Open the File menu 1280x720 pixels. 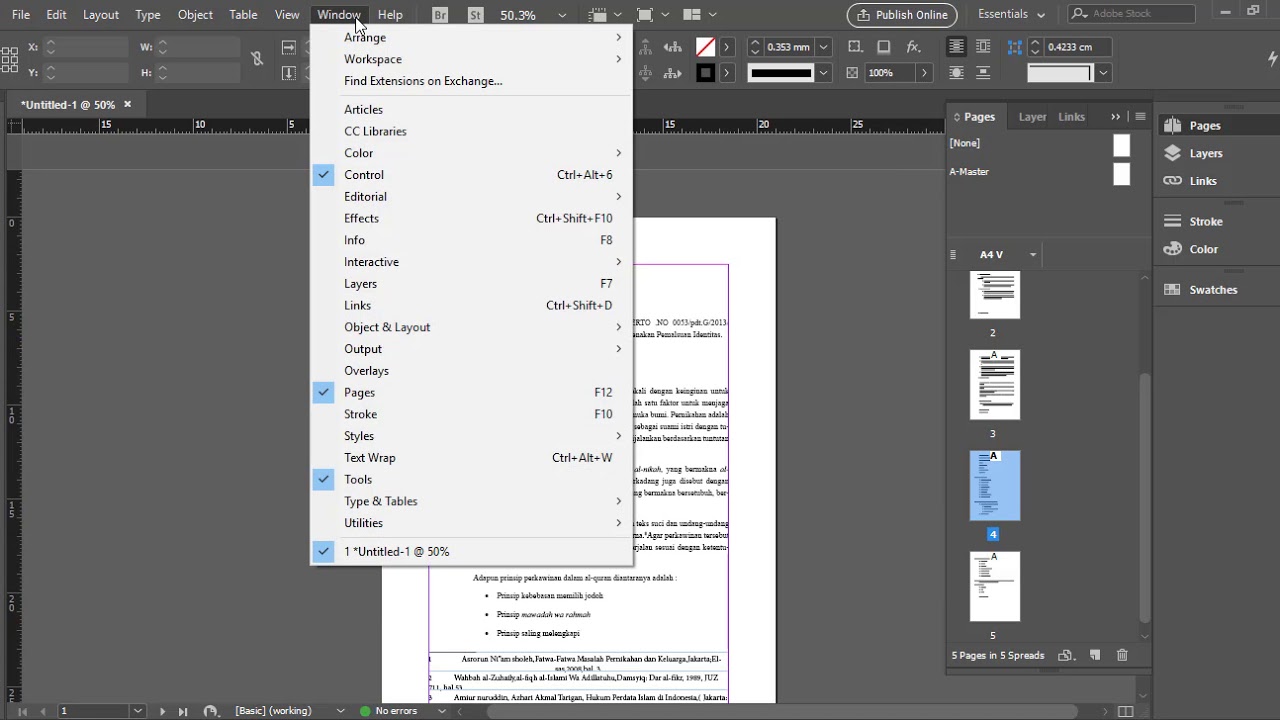[x=20, y=15]
